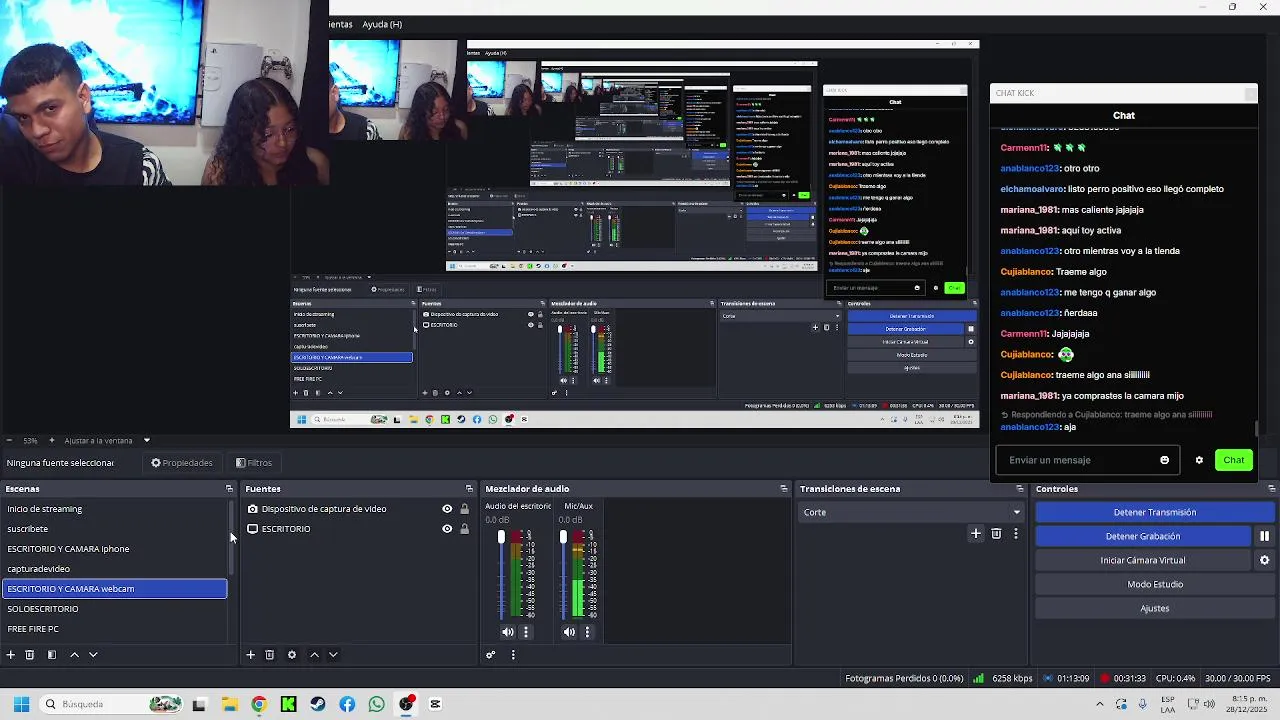The height and width of the screenshot is (720, 1280).
Task: Open Windows Start menu
Action: (21, 704)
